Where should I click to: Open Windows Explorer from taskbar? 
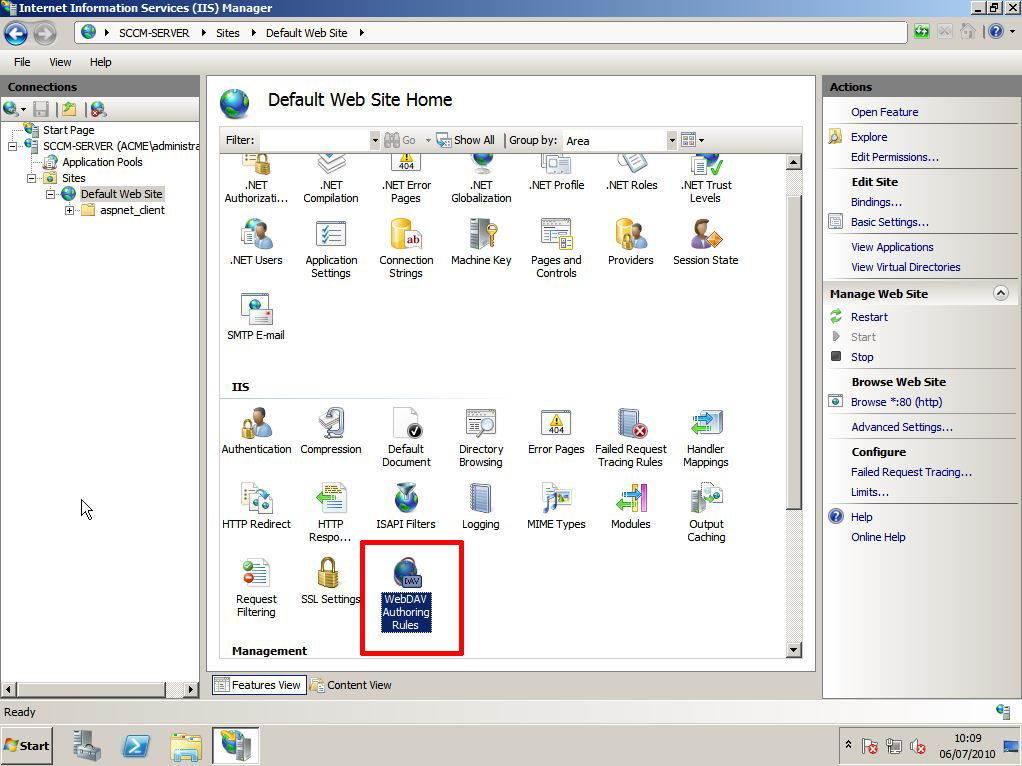186,746
